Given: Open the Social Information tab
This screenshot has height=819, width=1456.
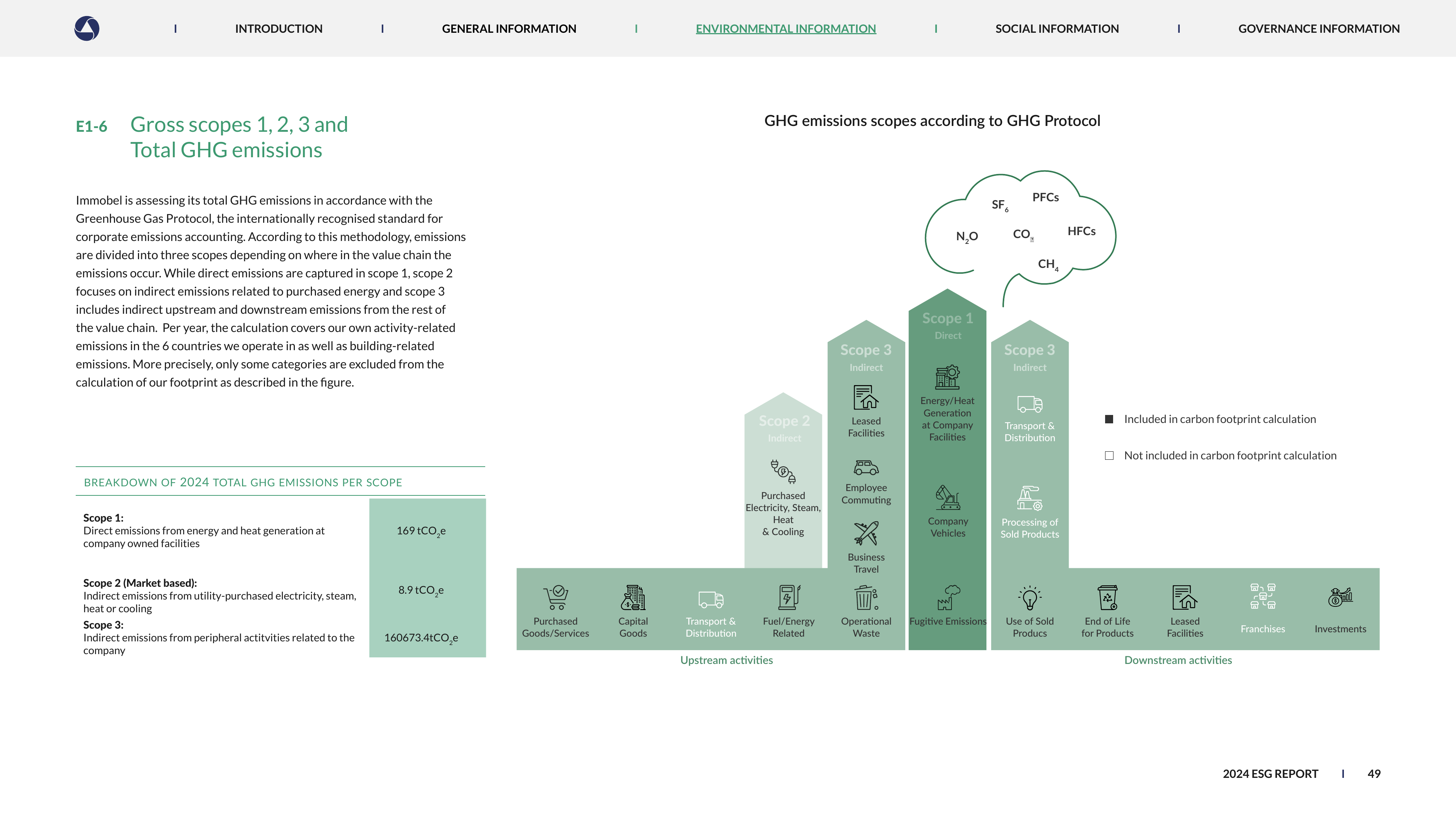Looking at the screenshot, I should coord(1057,29).
